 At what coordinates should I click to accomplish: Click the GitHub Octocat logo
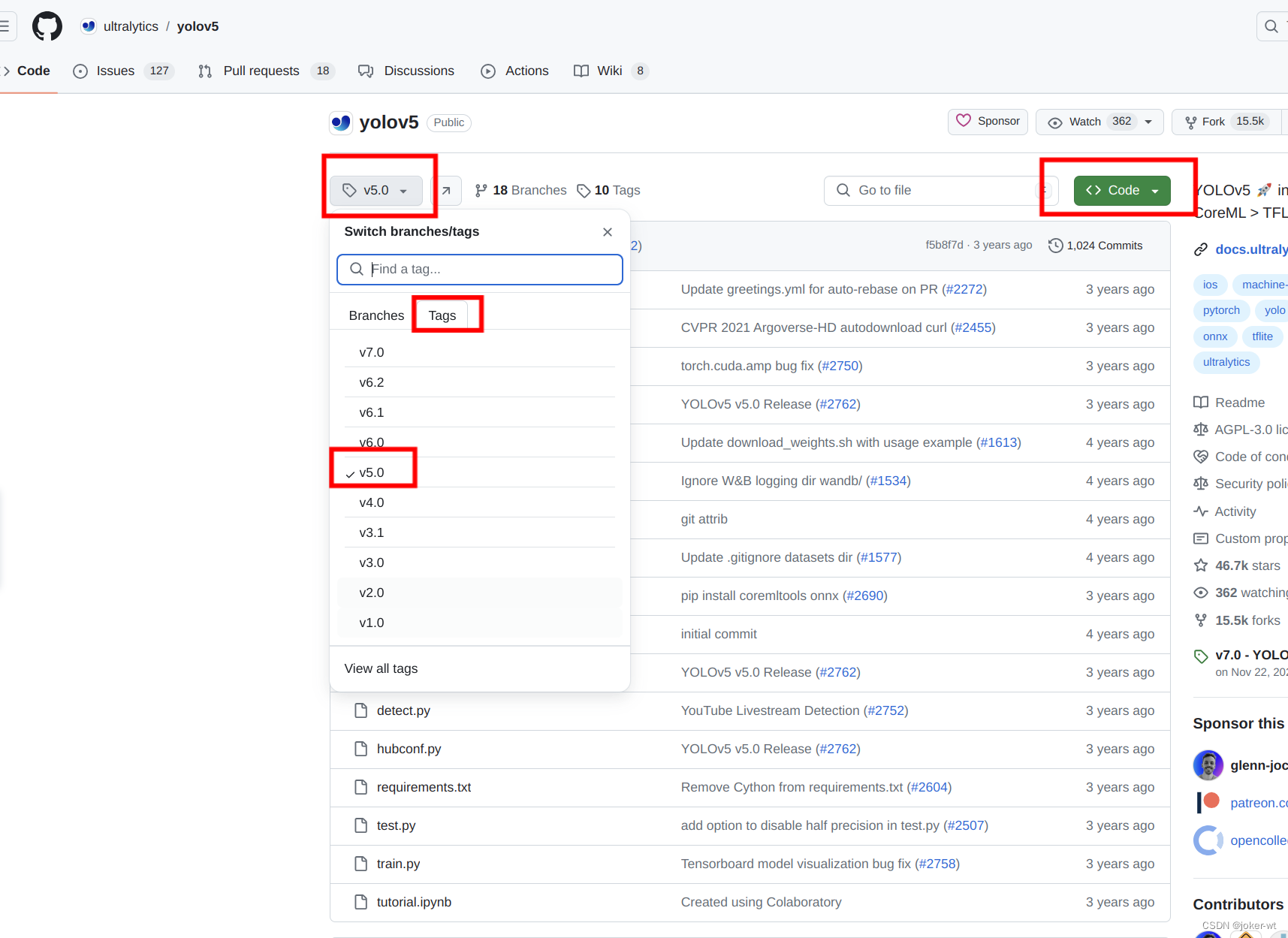[47, 26]
